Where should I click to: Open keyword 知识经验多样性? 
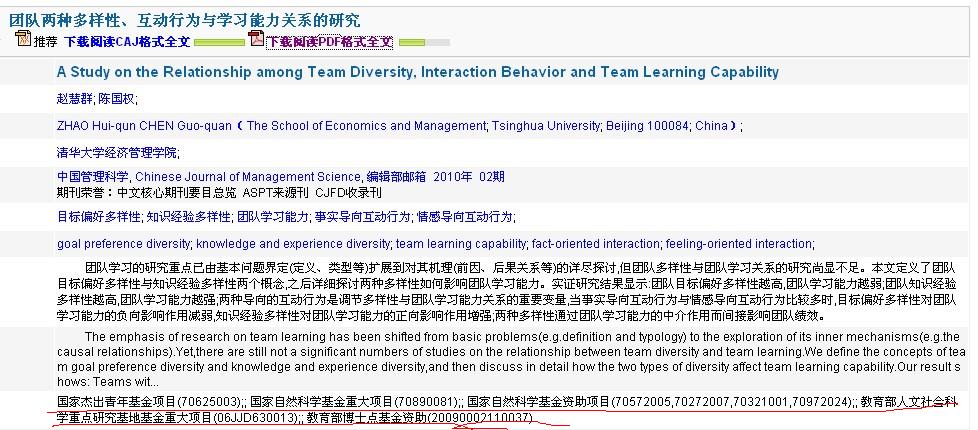pyautogui.click(x=188, y=217)
